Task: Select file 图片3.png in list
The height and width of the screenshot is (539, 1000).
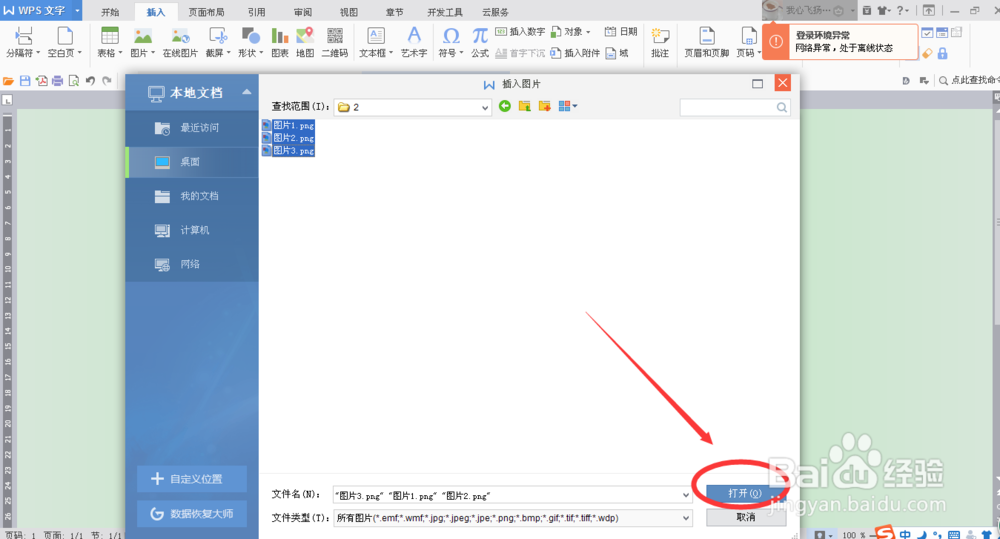Action: [288, 151]
